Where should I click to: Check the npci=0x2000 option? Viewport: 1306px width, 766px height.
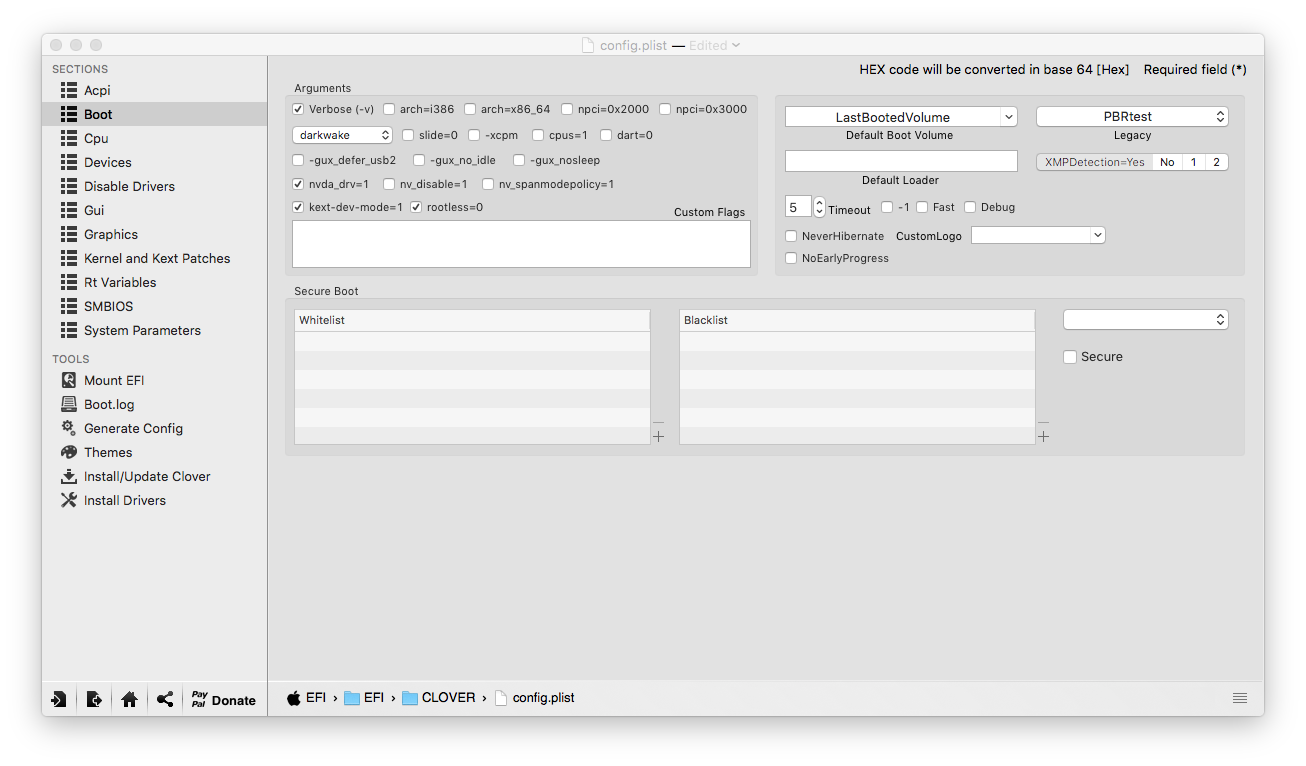pyautogui.click(x=567, y=109)
